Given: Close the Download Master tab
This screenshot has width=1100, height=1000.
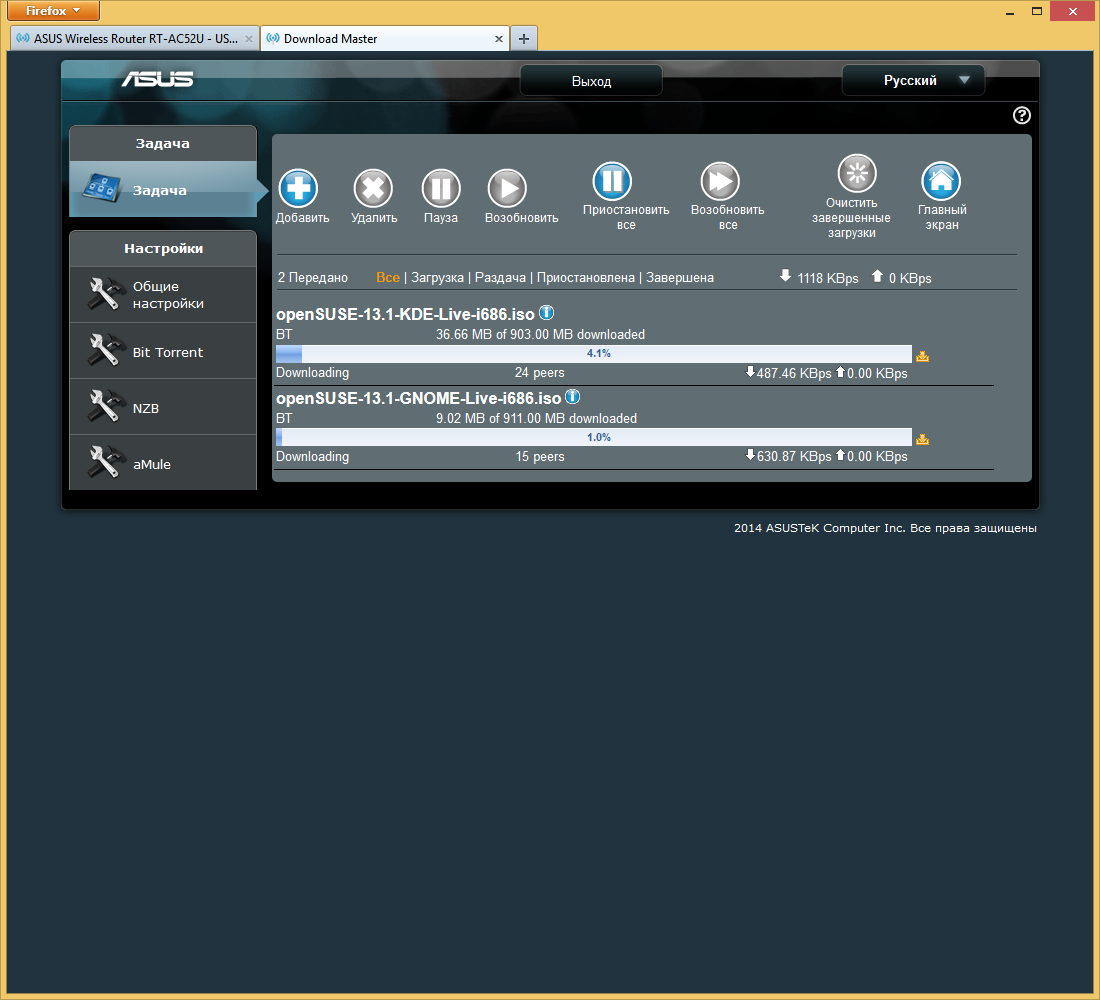Looking at the screenshot, I should [x=498, y=39].
